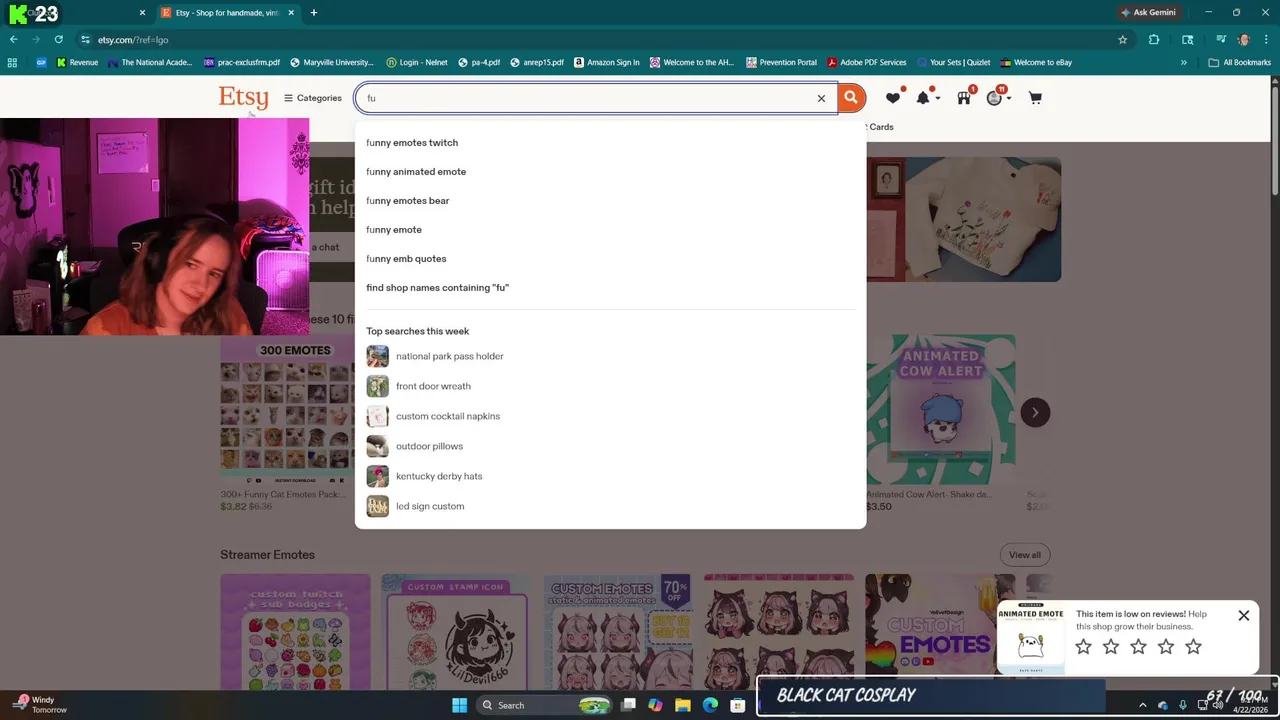Go back in the browser

(x=13, y=40)
